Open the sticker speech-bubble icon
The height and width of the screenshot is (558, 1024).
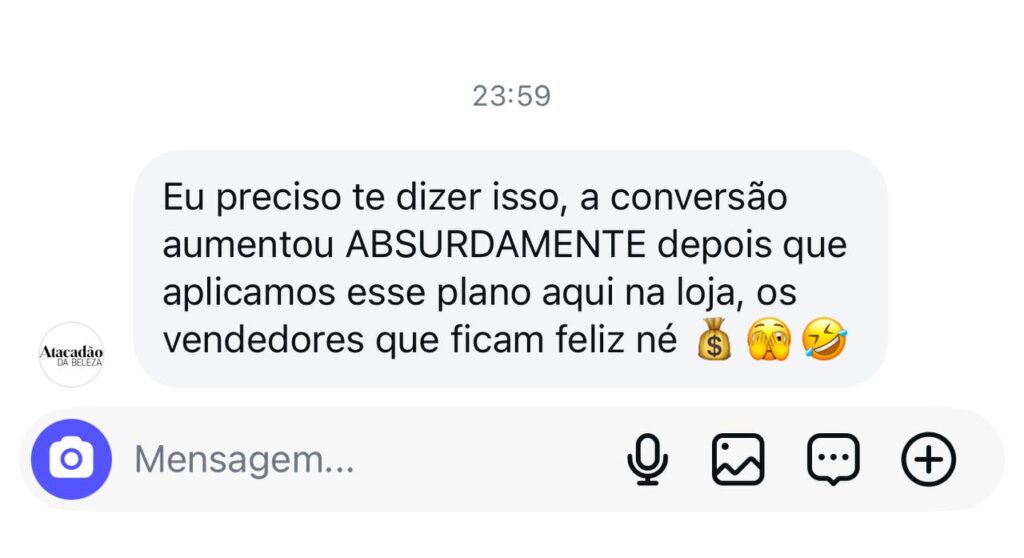tap(833, 460)
